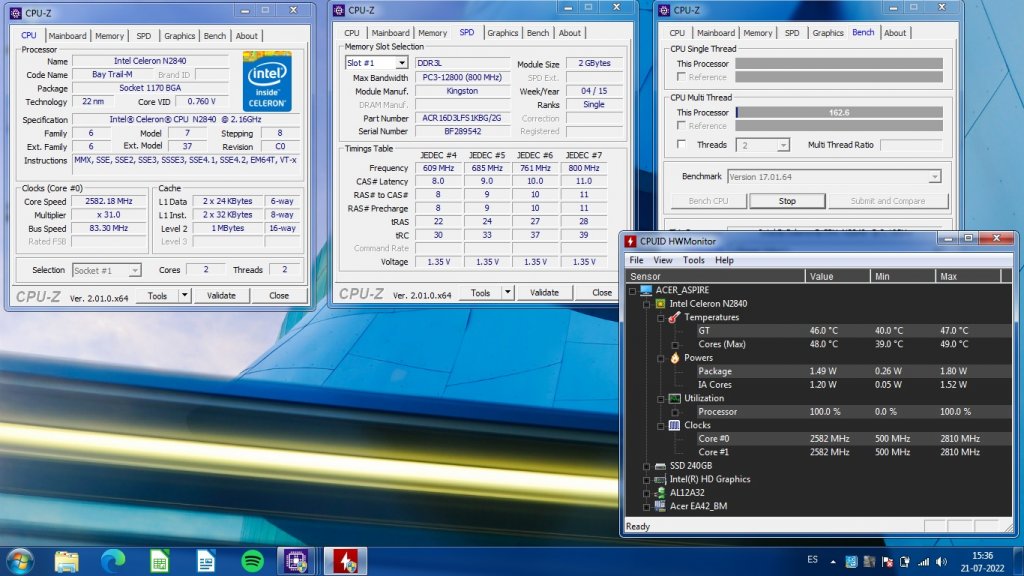
Task: Click the mainboard icon beside Acer EA42_BM
Action: 660,506
